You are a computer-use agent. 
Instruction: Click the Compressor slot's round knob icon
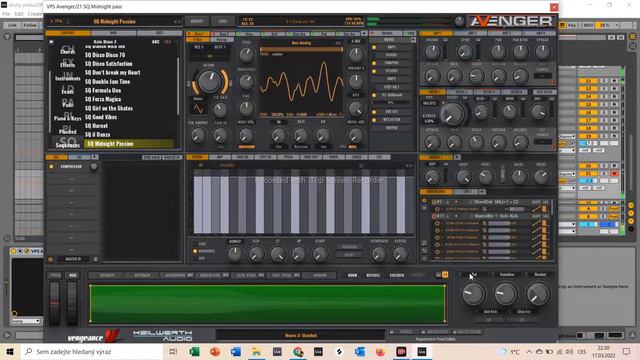click(94, 167)
